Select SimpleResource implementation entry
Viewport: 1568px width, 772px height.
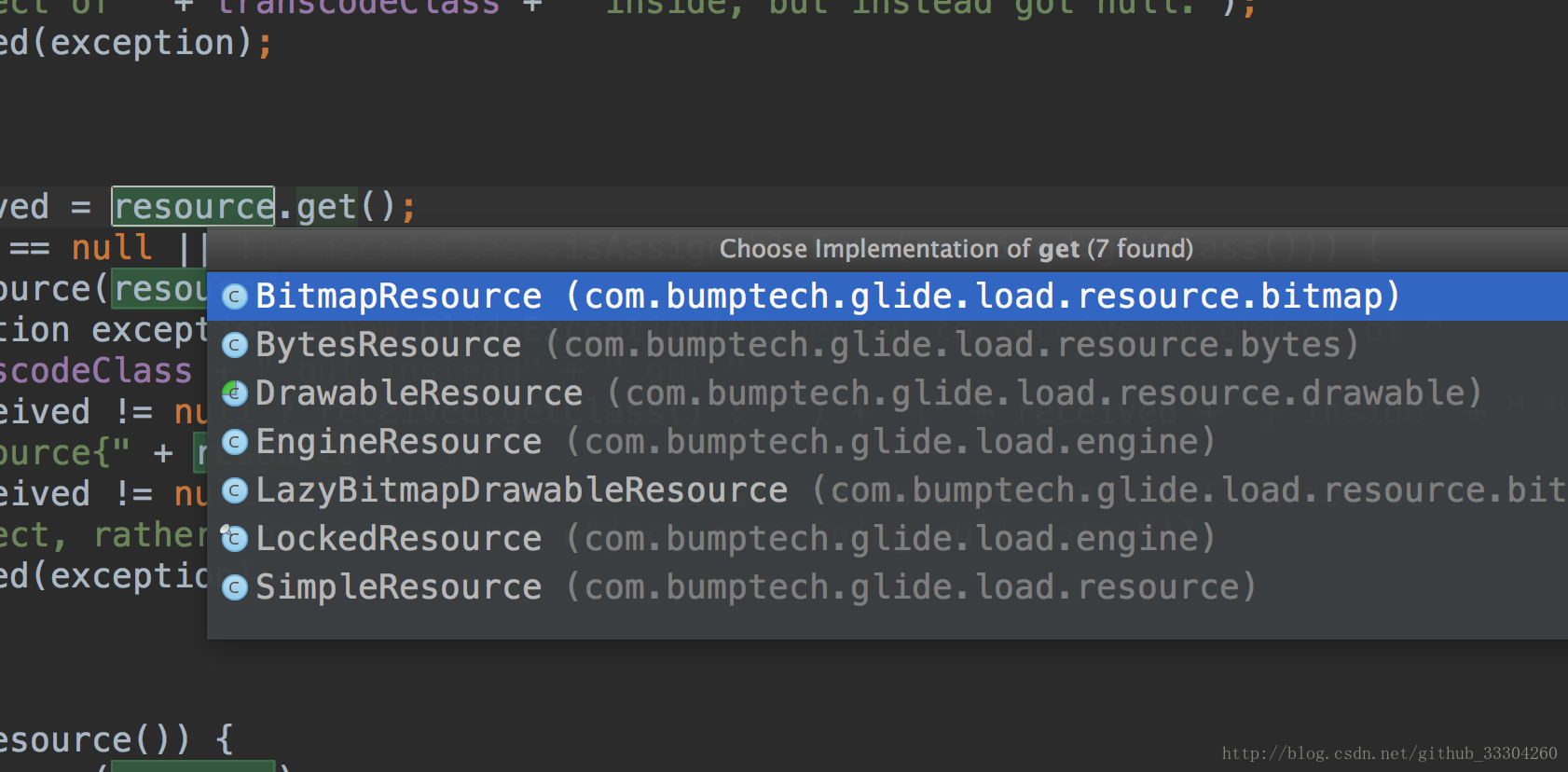pos(398,587)
